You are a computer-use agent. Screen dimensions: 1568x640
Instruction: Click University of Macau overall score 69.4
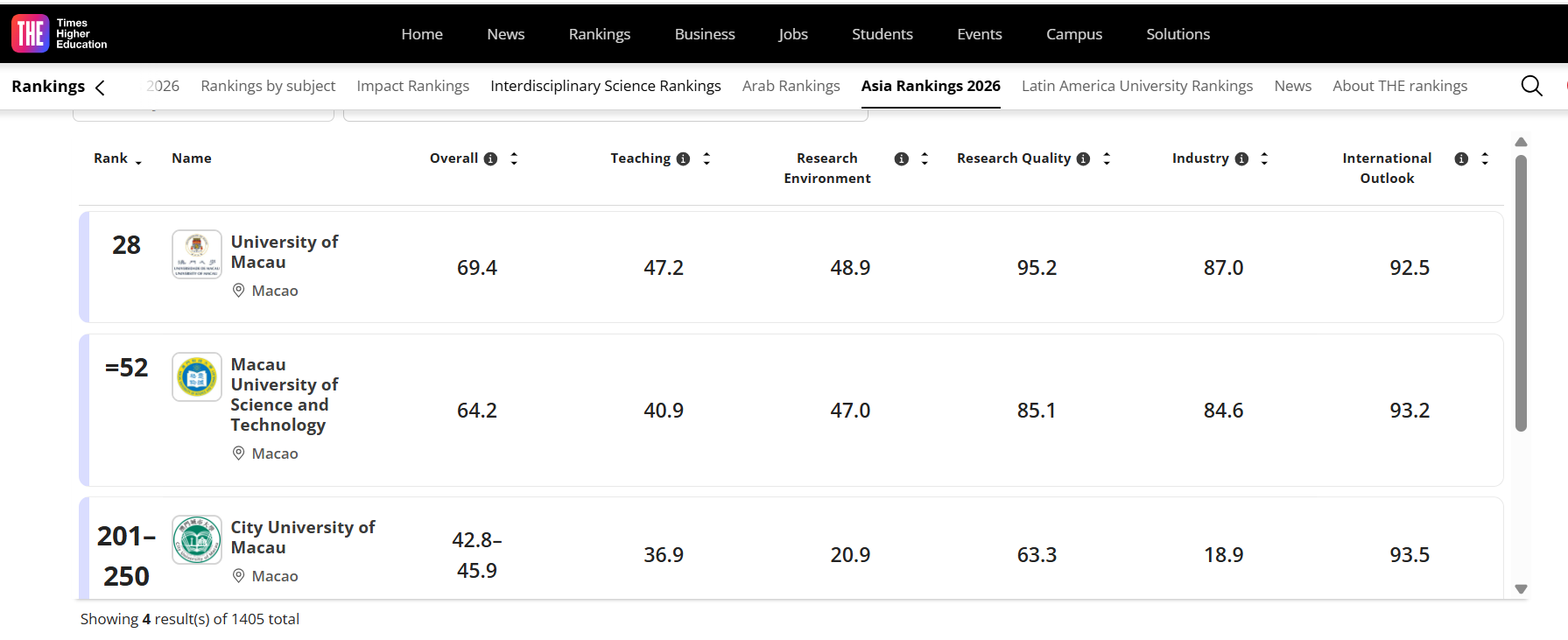click(x=477, y=268)
